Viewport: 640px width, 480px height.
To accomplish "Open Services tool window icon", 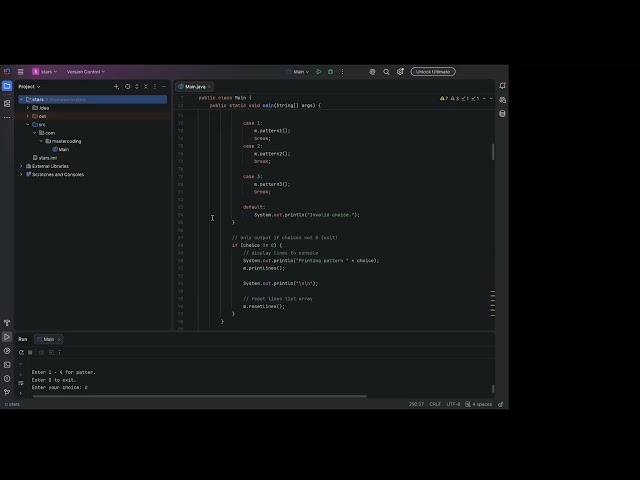I will (x=7, y=351).
